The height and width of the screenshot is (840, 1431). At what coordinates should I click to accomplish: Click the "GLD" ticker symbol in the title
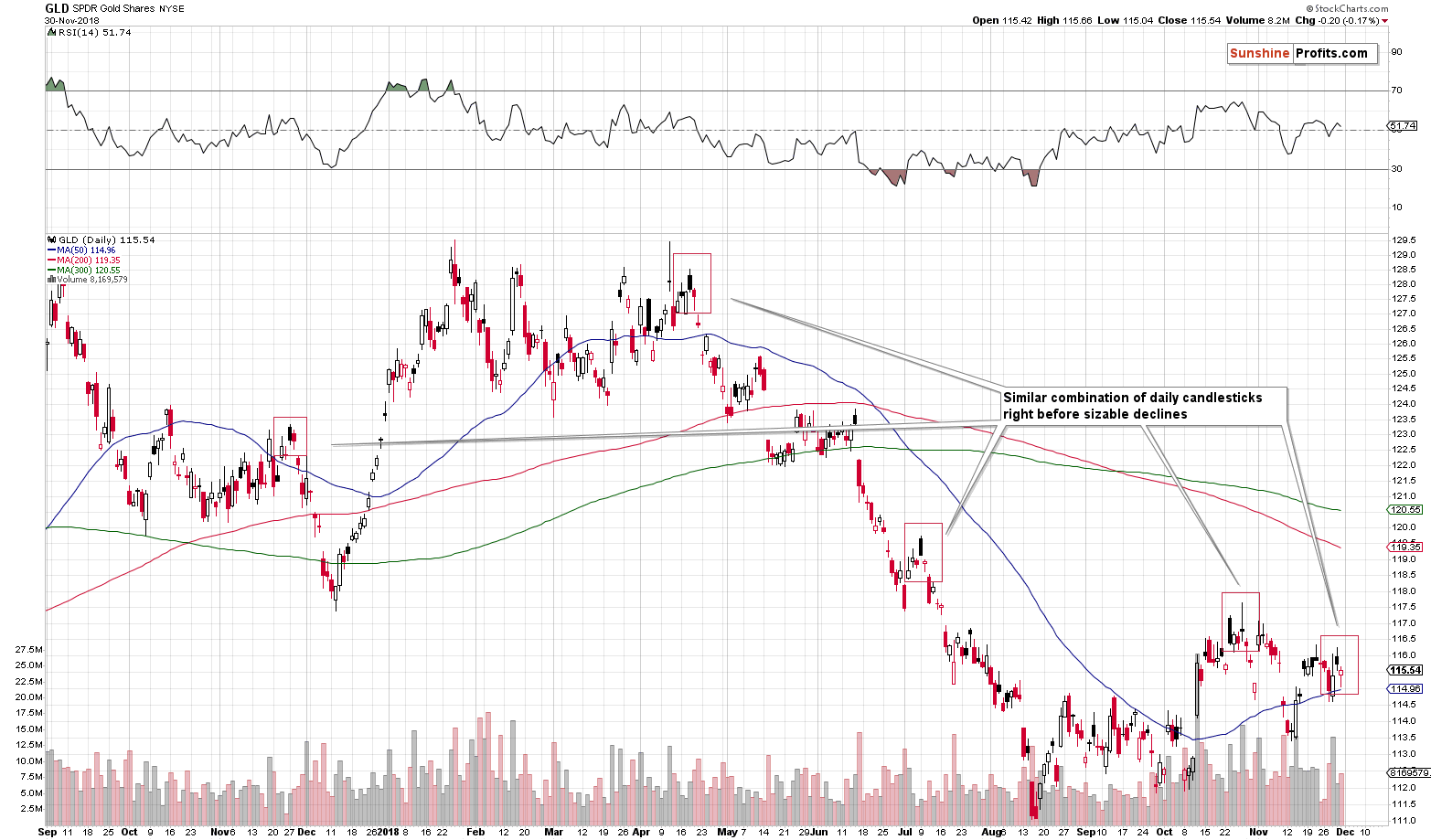(57, 8)
